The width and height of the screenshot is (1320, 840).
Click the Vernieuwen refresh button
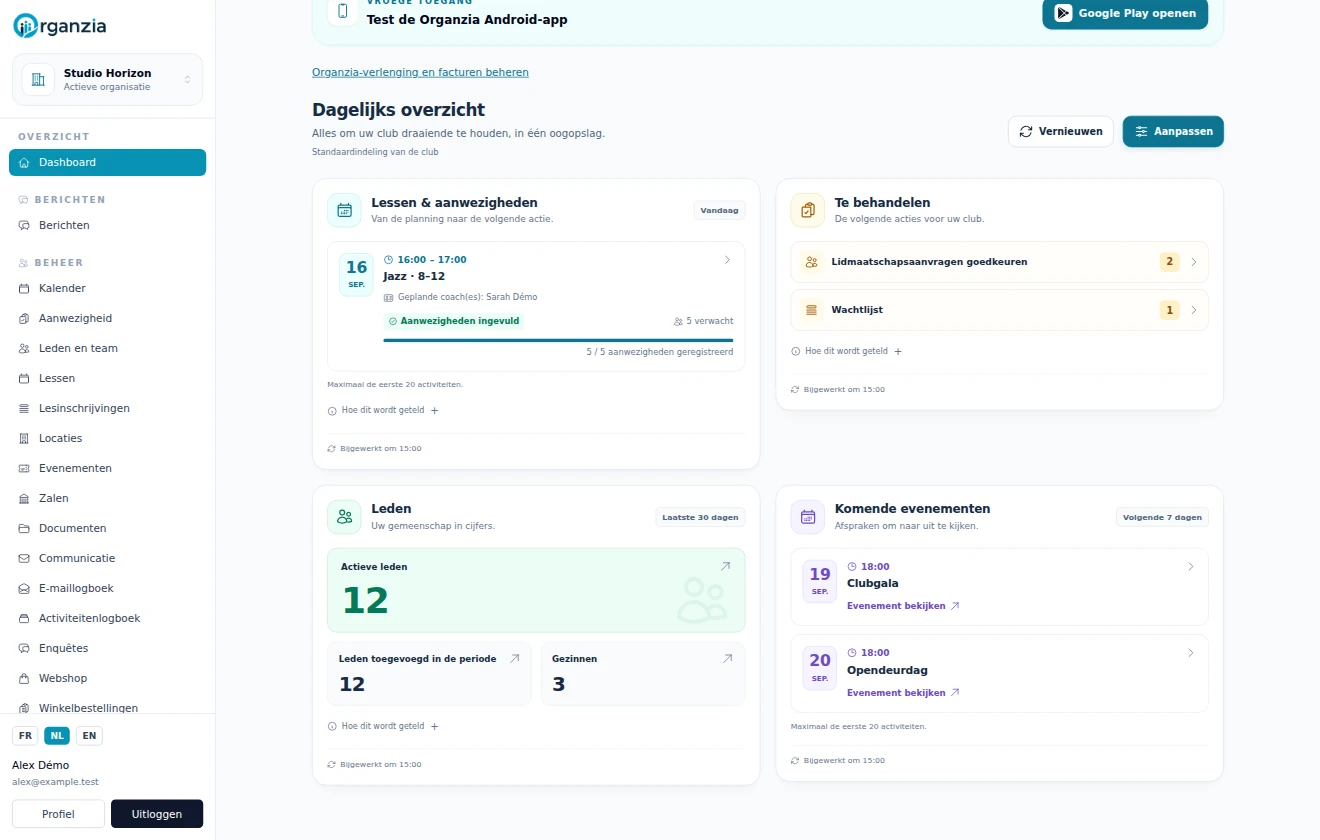[1060, 131]
